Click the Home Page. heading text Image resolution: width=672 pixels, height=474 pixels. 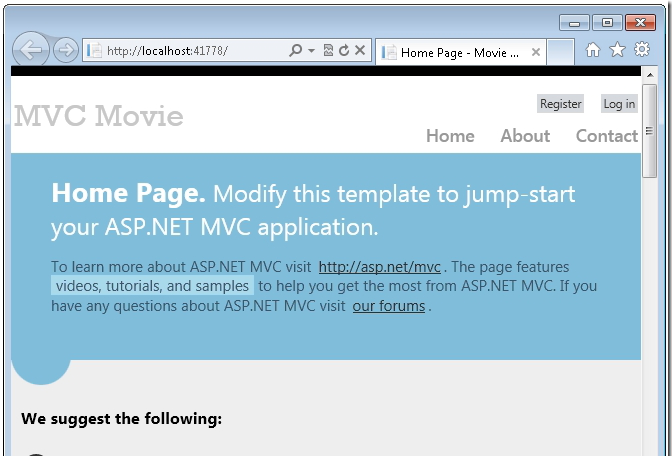pos(129,193)
